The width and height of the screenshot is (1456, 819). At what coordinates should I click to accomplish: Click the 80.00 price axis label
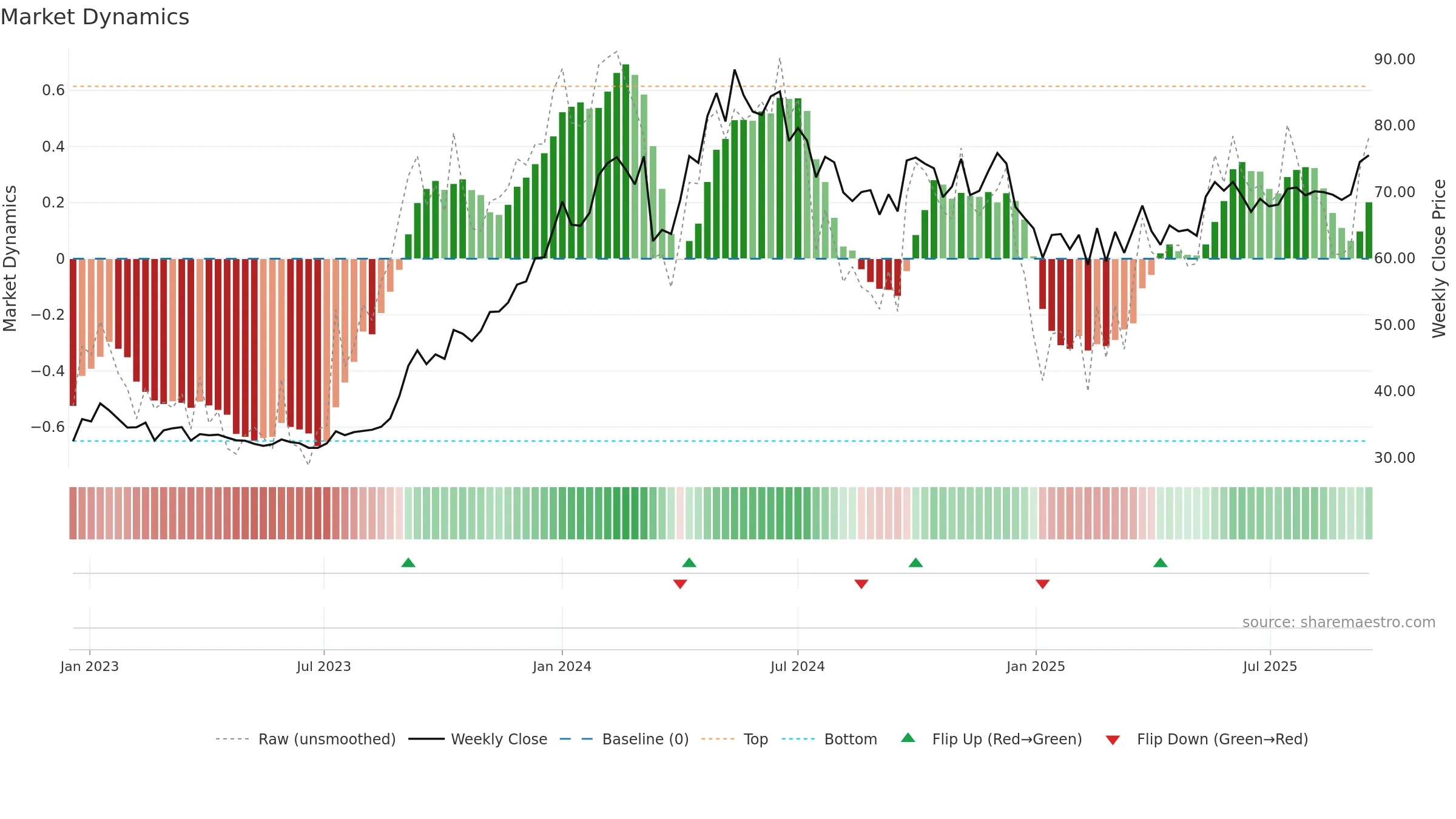tap(1395, 126)
